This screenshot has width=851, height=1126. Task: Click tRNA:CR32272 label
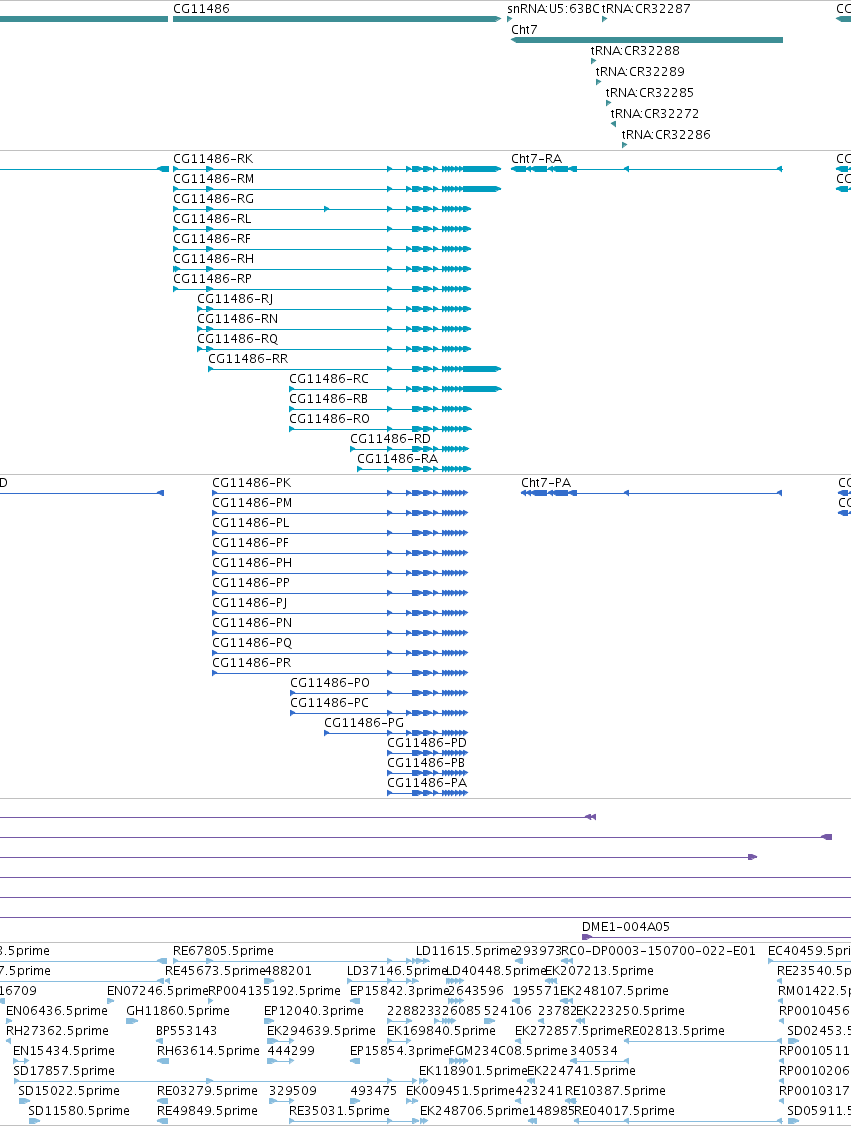click(655, 113)
